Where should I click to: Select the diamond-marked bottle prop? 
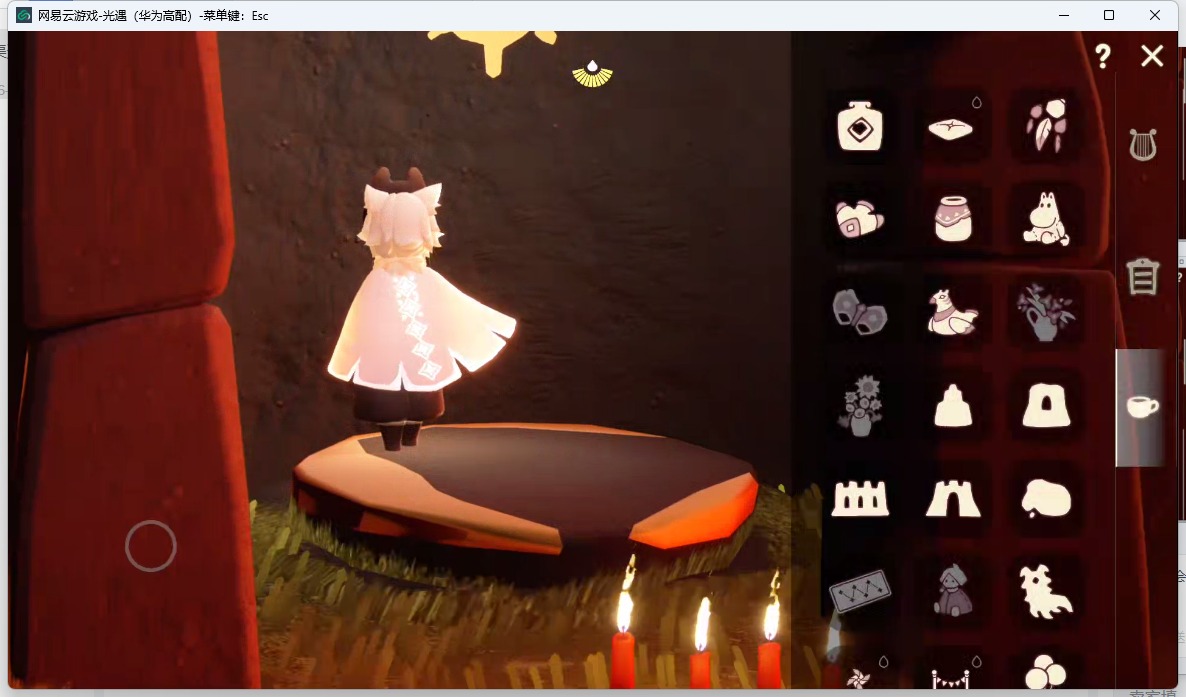click(860, 126)
